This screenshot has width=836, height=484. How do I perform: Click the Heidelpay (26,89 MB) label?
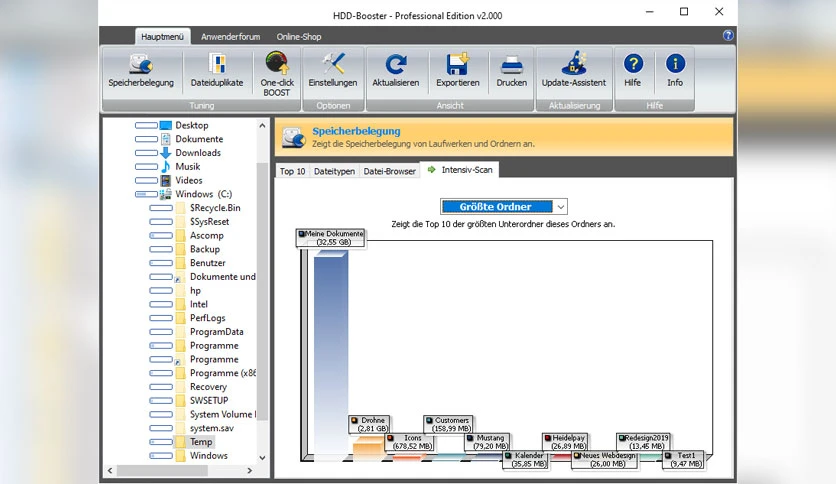pos(565,442)
